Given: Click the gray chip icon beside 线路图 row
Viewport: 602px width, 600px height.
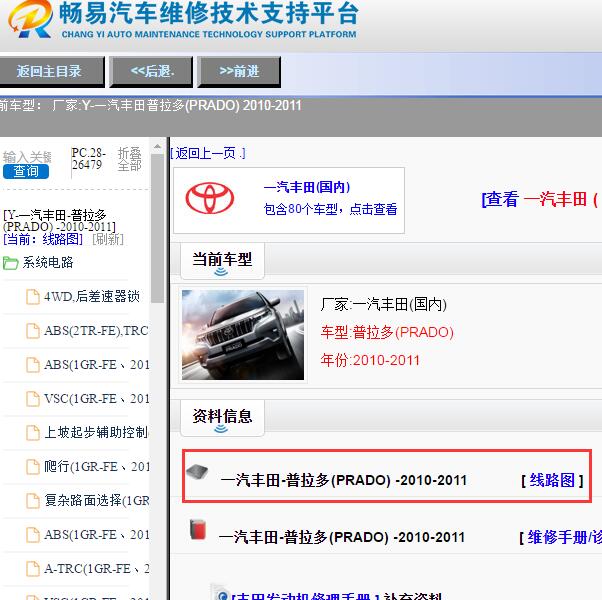Looking at the screenshot, I should 197,472.
